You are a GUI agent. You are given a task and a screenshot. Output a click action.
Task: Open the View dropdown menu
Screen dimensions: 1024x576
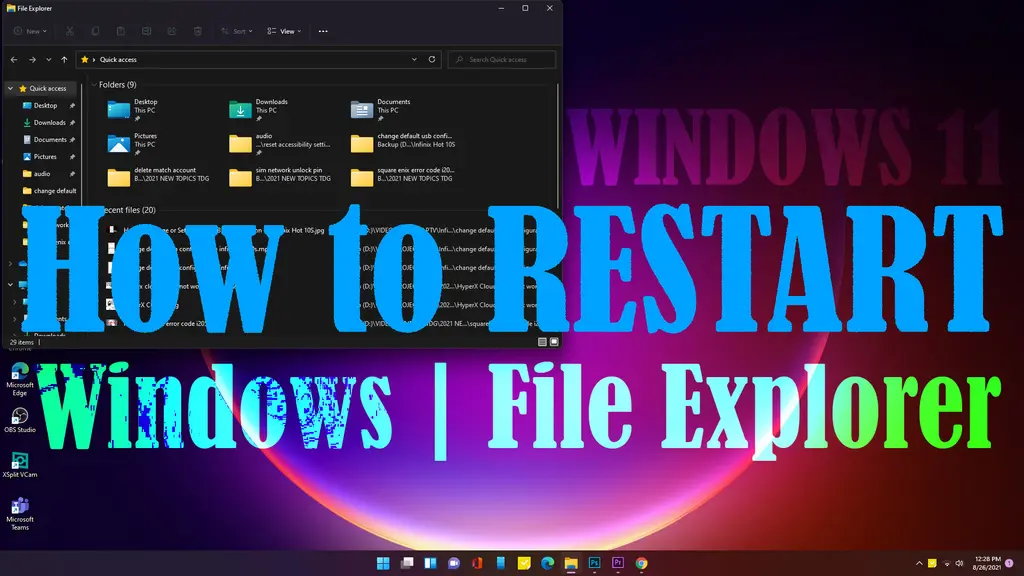click(x=284, y=31)
